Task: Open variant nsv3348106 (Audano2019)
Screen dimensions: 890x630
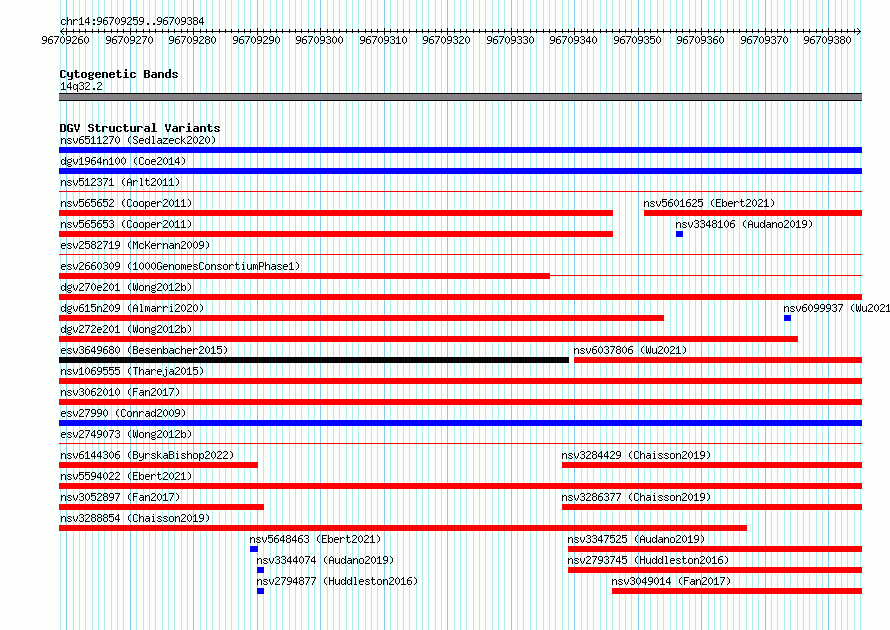Action: [744, 224]
